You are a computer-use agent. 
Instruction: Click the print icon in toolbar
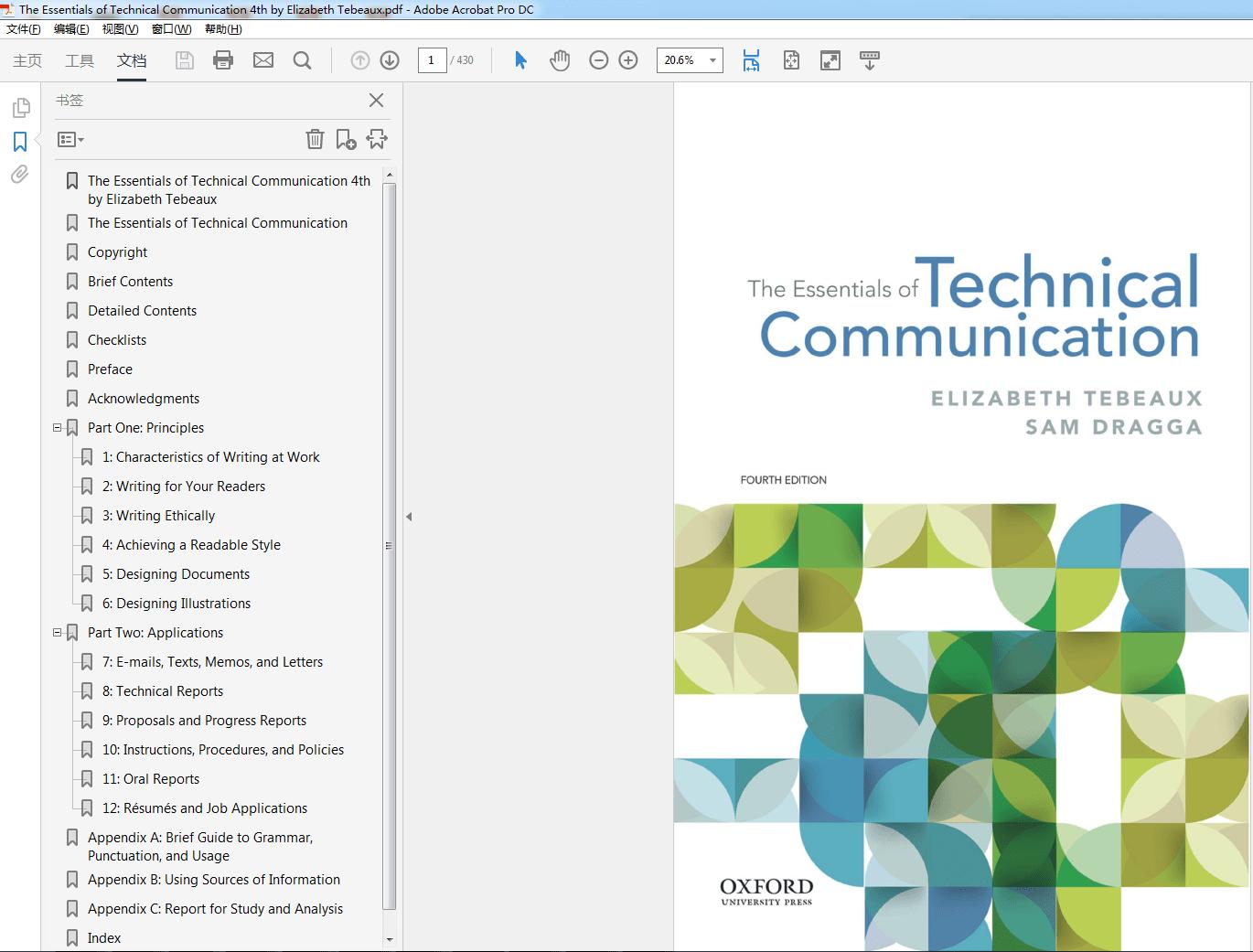coord(223,60)
